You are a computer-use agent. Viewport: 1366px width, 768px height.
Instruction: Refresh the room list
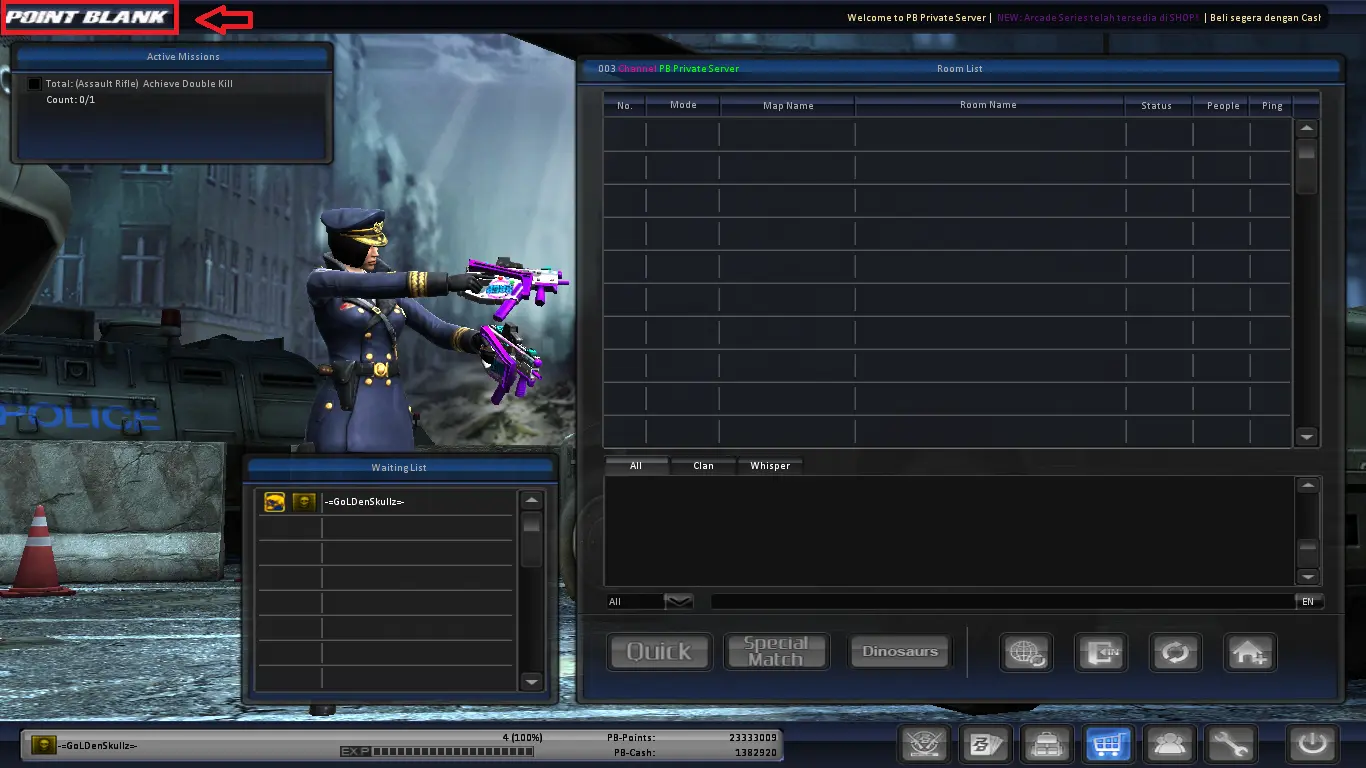1175,653
